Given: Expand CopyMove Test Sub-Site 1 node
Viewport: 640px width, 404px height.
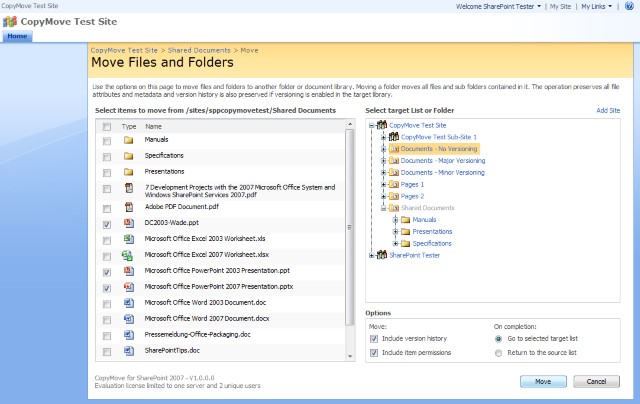Looking at the screenshot, I should pyautogui.click(x=383, y=136).
